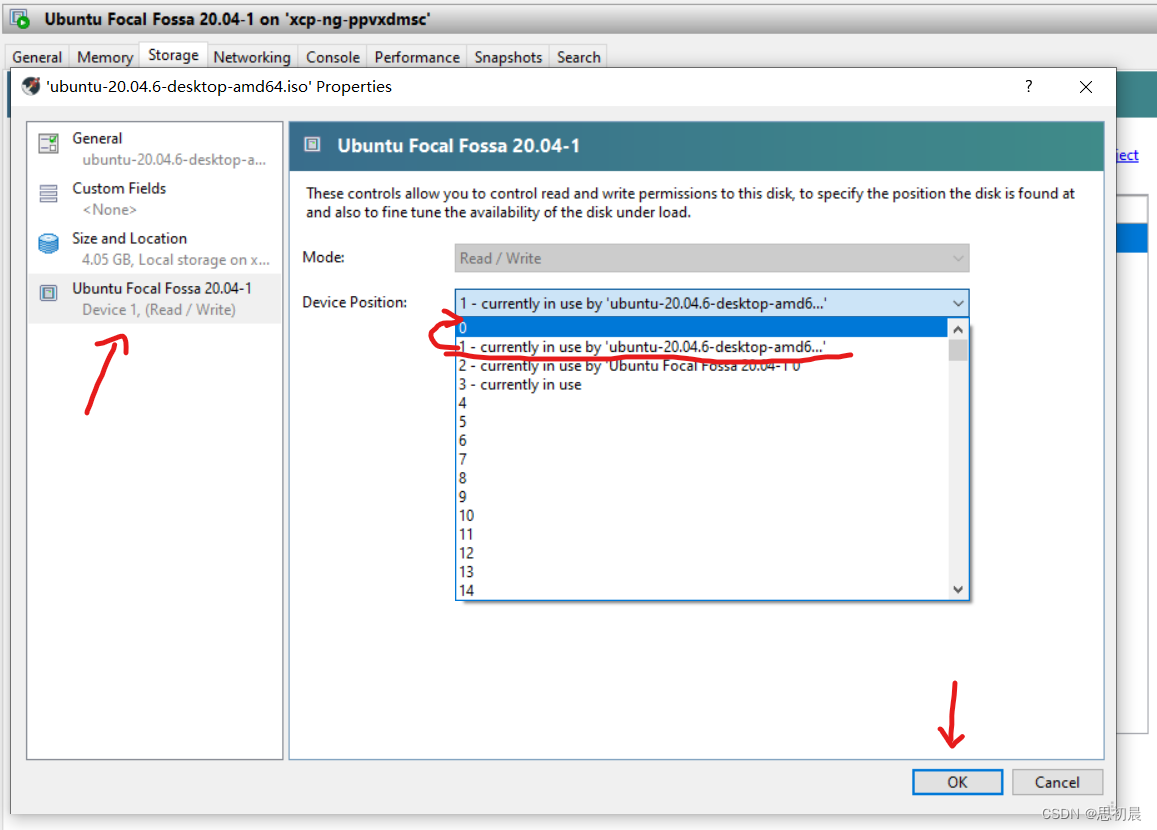Choose device position 11
1157x830 pixels.
pos(702,534)
